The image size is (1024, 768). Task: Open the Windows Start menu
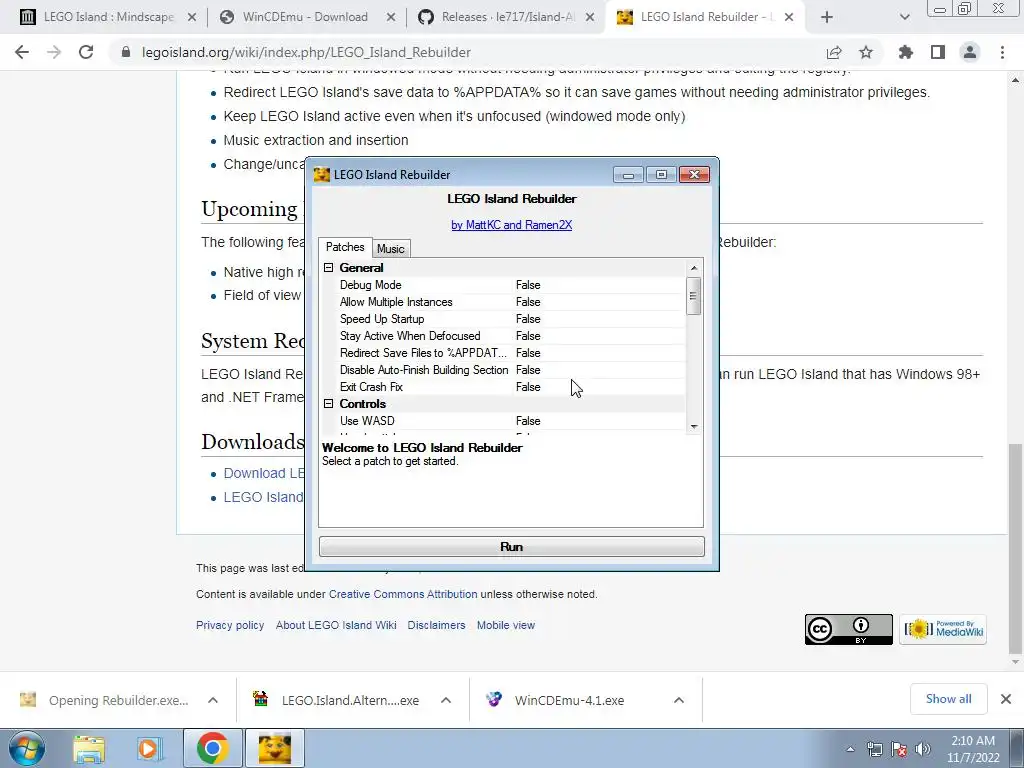tap(27, 748)
